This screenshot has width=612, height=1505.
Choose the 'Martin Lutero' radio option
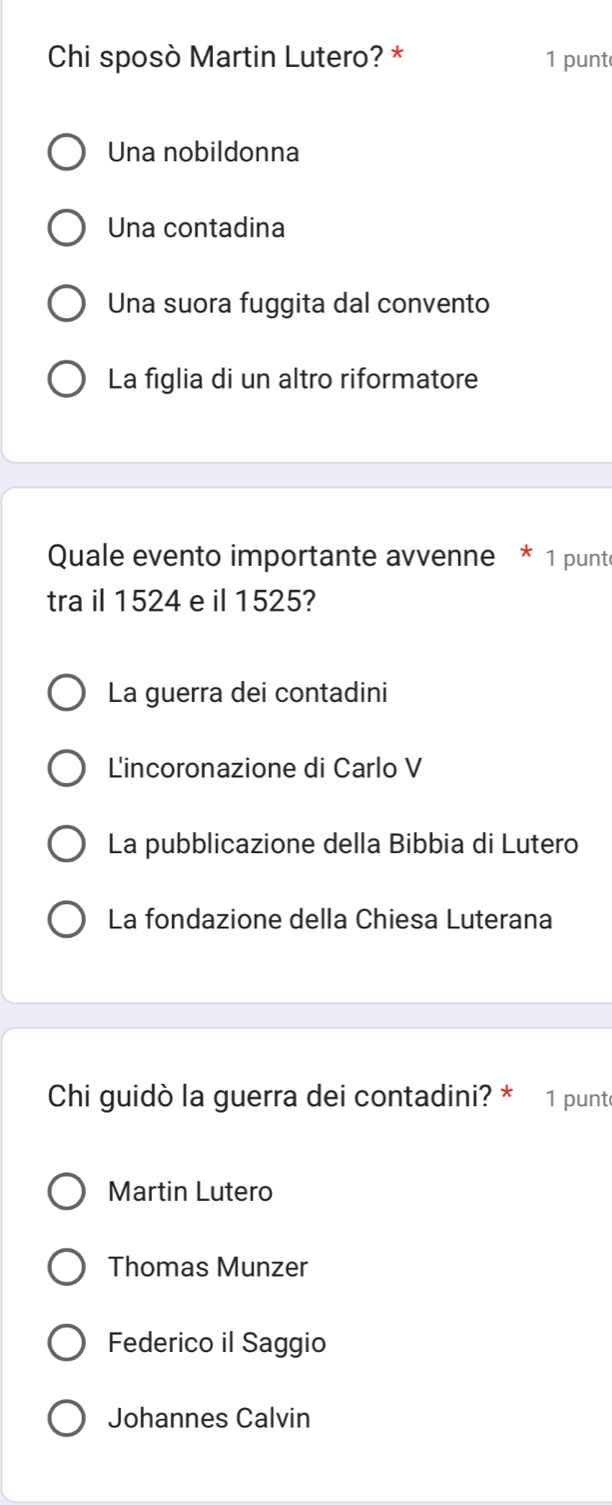coord(67,1192)
